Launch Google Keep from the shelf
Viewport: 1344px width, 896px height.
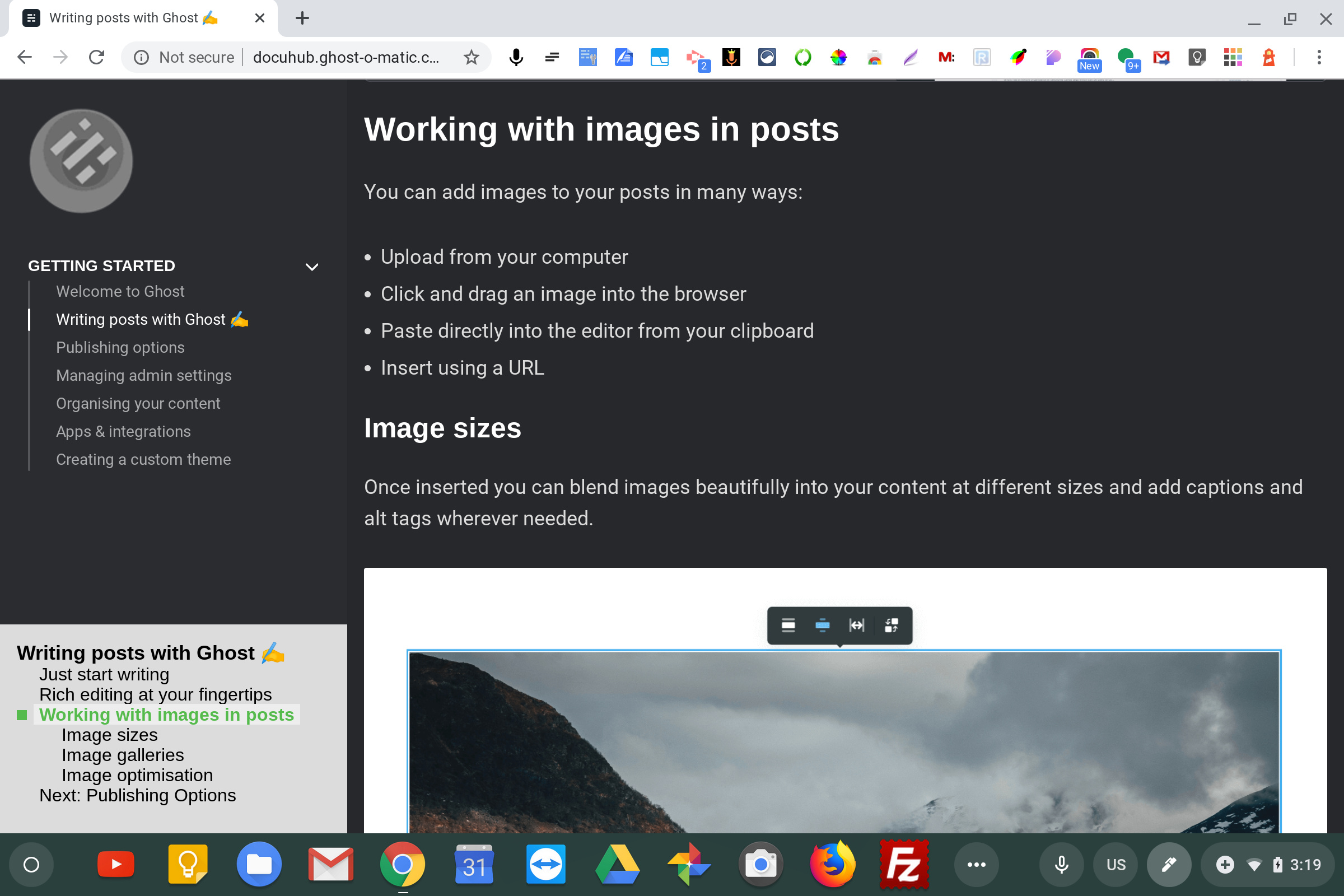pos(188,864)
